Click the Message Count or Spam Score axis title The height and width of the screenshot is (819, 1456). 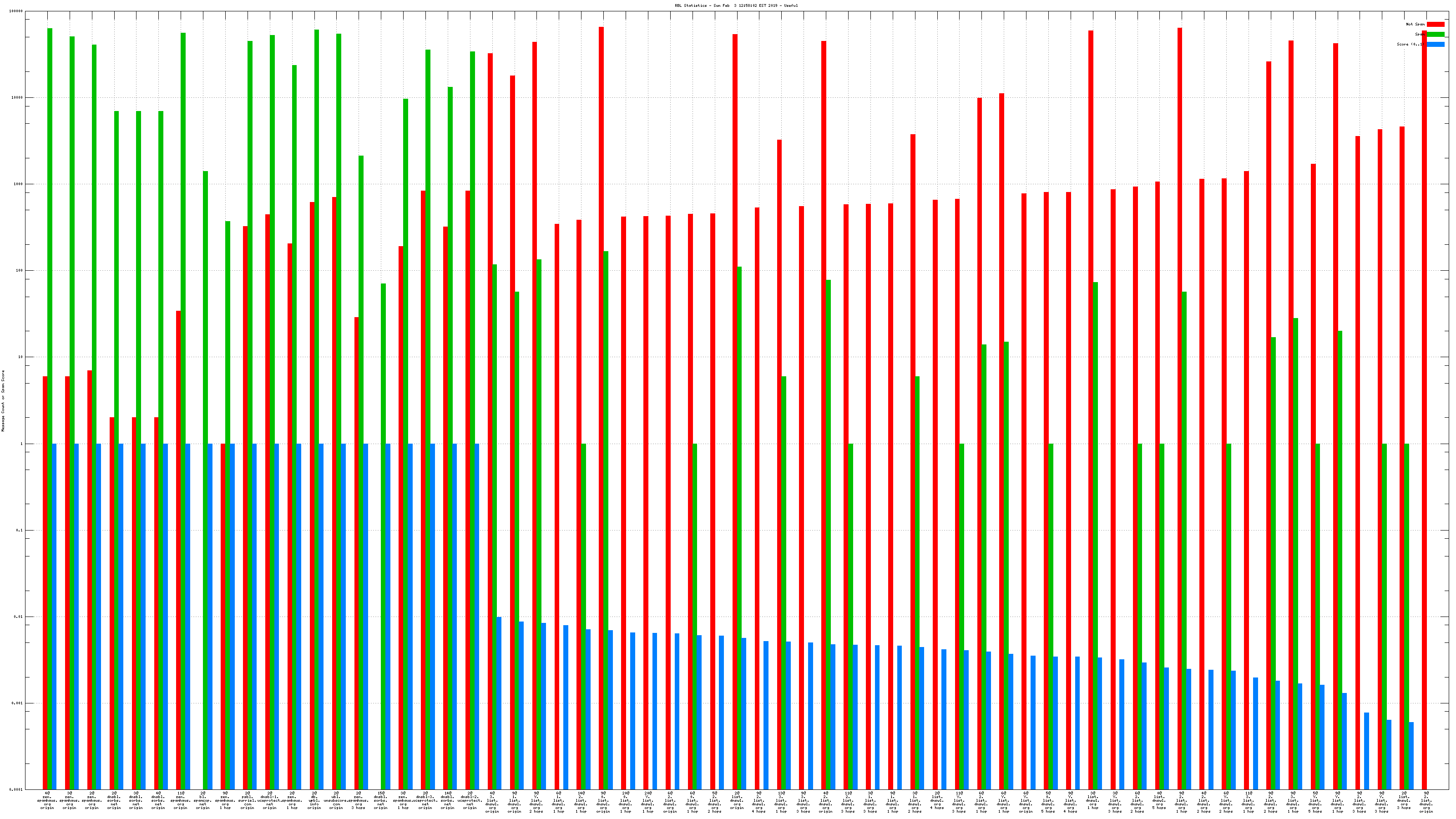coord(3,401)
